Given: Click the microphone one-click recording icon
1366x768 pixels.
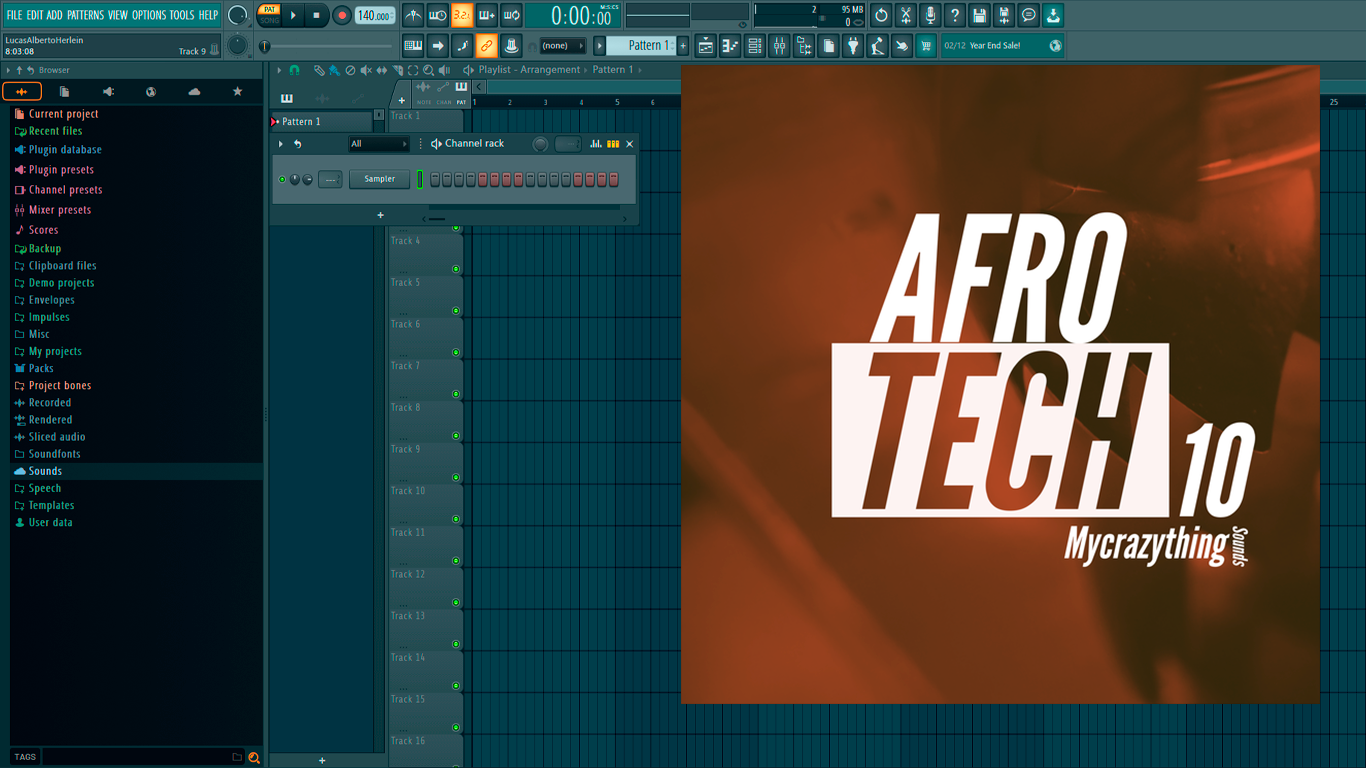Looking at the screenshot, I should [931, 15].
